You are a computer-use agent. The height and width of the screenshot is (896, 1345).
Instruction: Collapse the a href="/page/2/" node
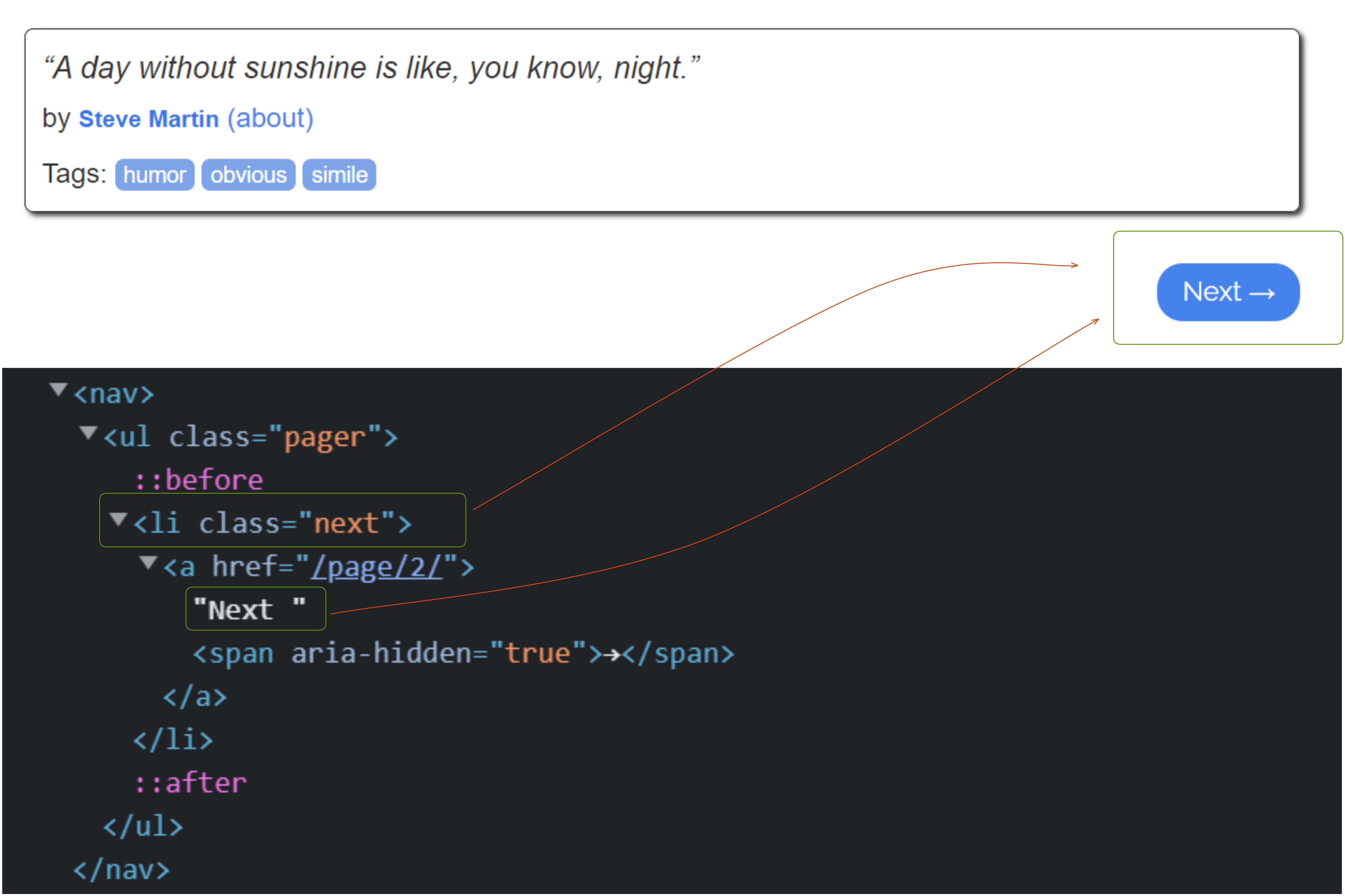[x=149, y=563]
